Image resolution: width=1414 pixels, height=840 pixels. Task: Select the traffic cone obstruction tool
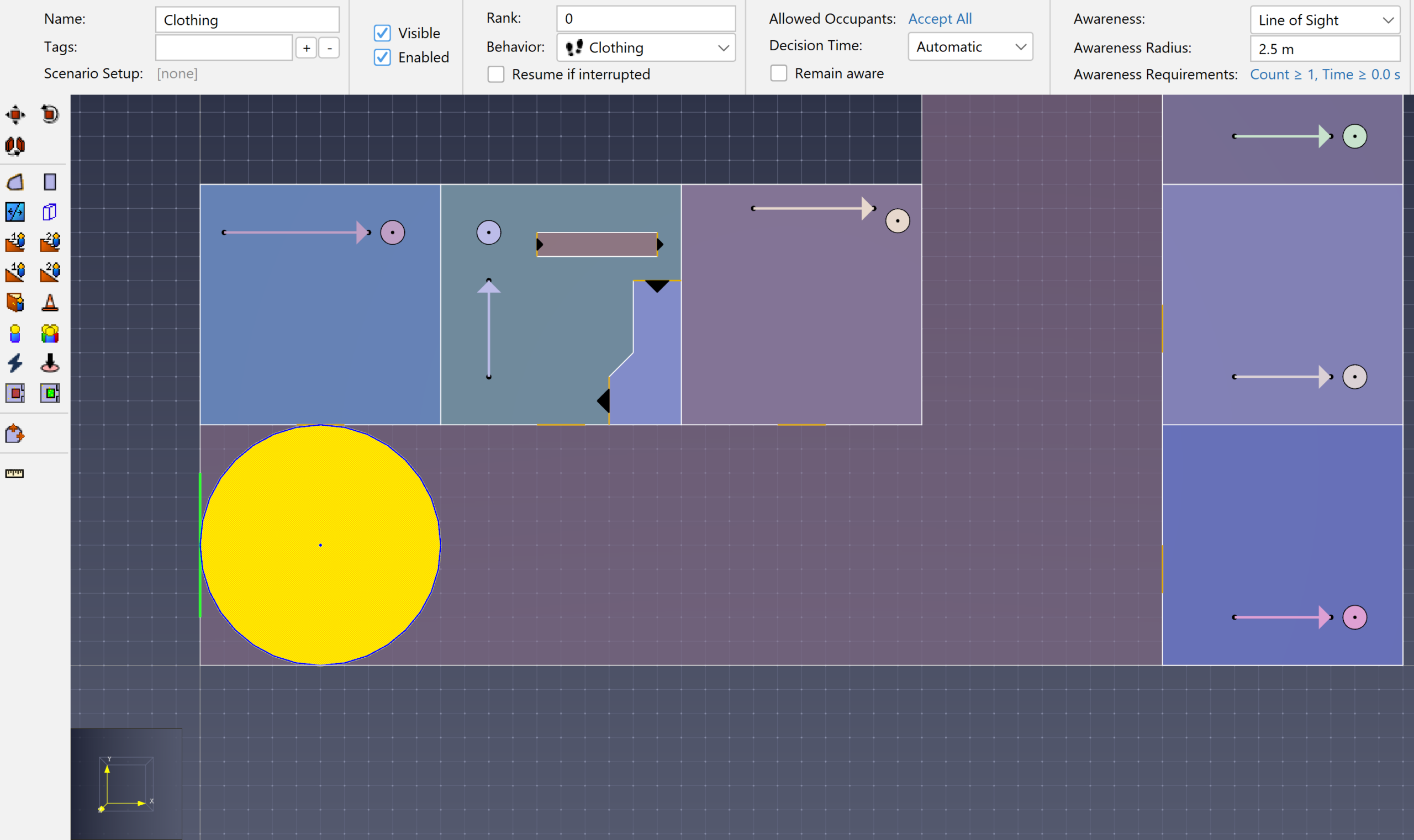tap(50, 303)
